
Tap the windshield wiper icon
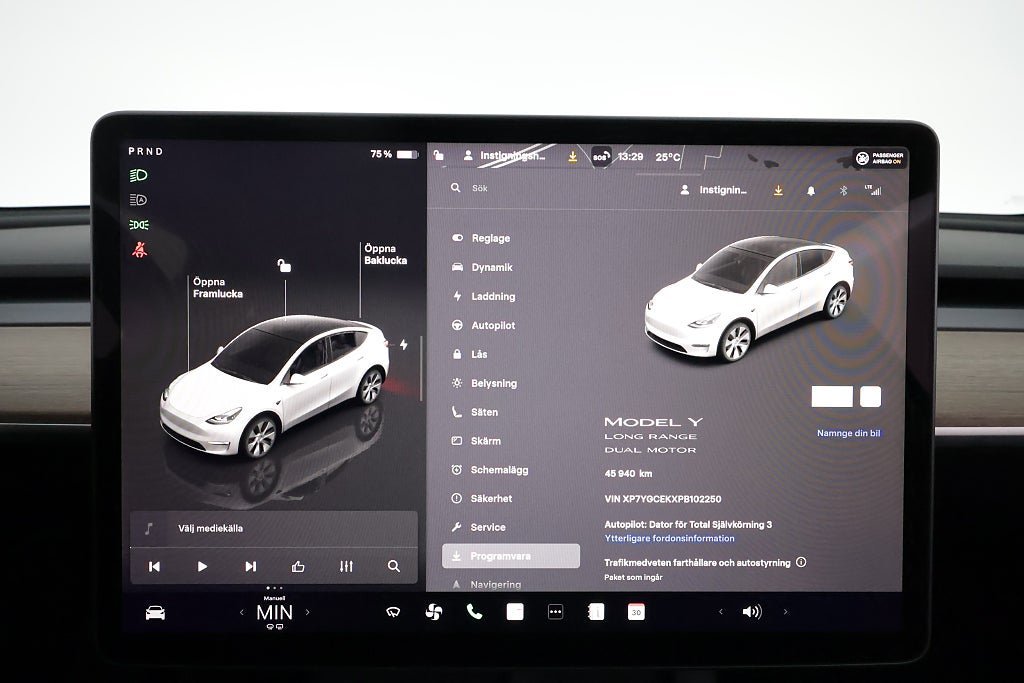click(392, 612)
